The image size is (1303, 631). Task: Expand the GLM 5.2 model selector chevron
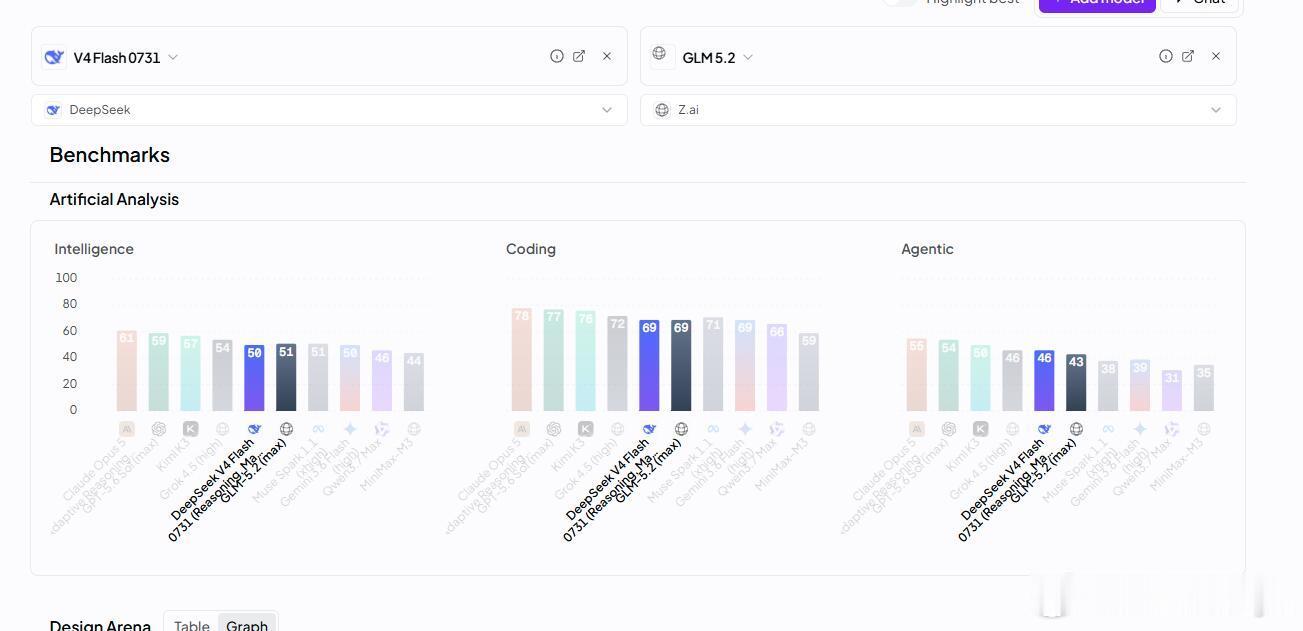pyautogui.click(x=748, y=57)
